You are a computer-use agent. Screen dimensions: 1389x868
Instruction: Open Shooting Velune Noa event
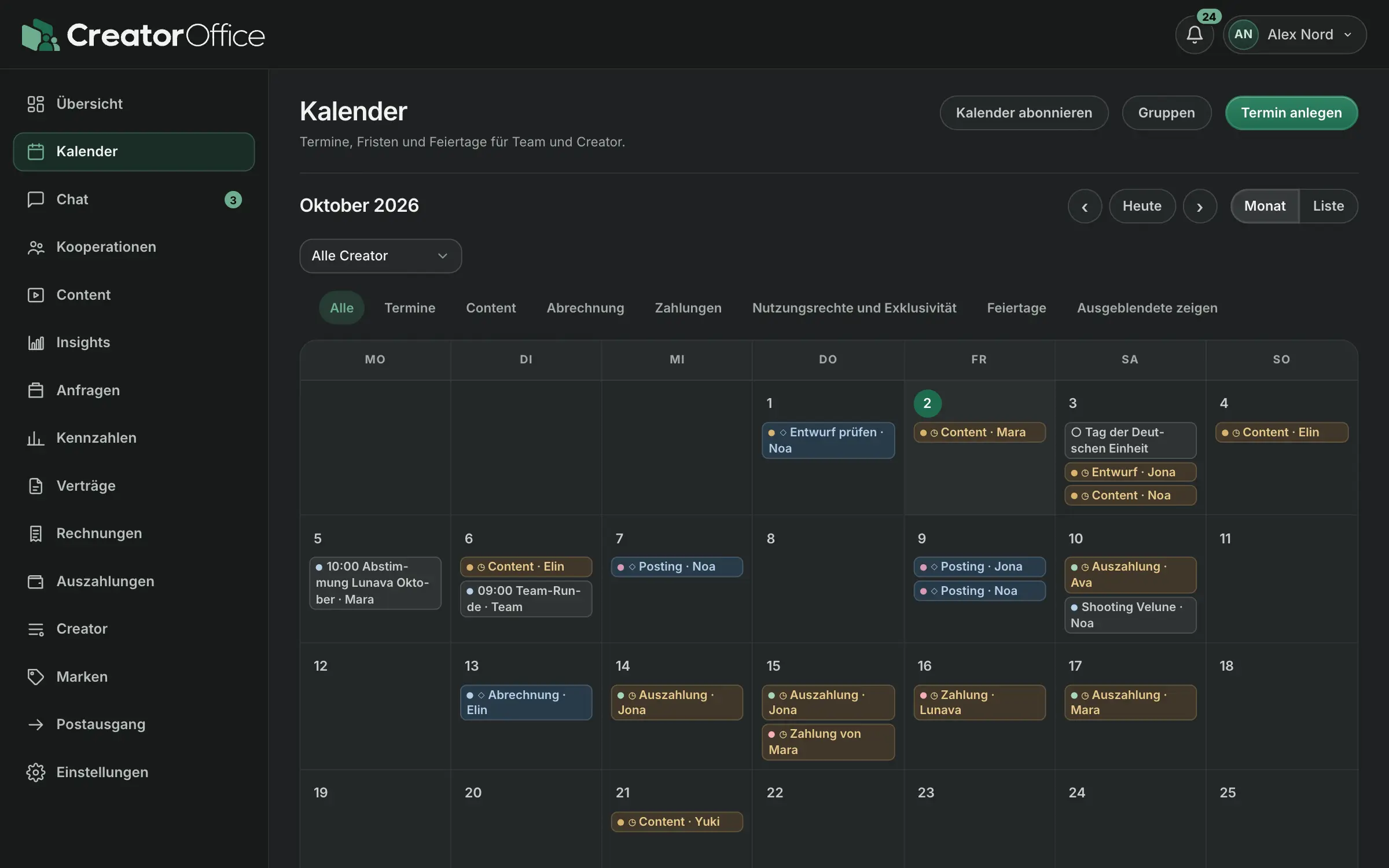pos(1130,615)
